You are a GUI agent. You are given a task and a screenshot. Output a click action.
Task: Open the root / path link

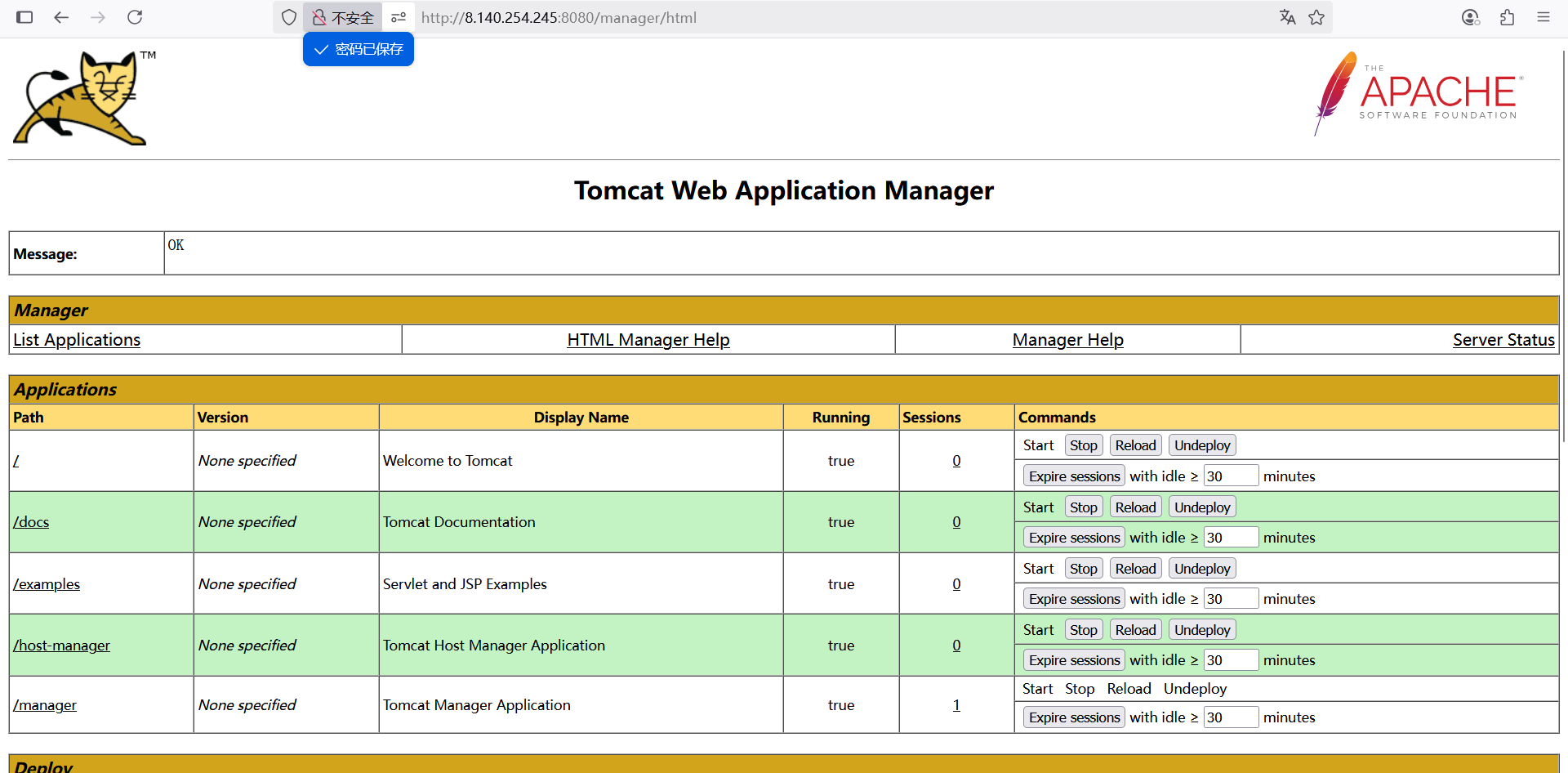[x=16, y=461]
